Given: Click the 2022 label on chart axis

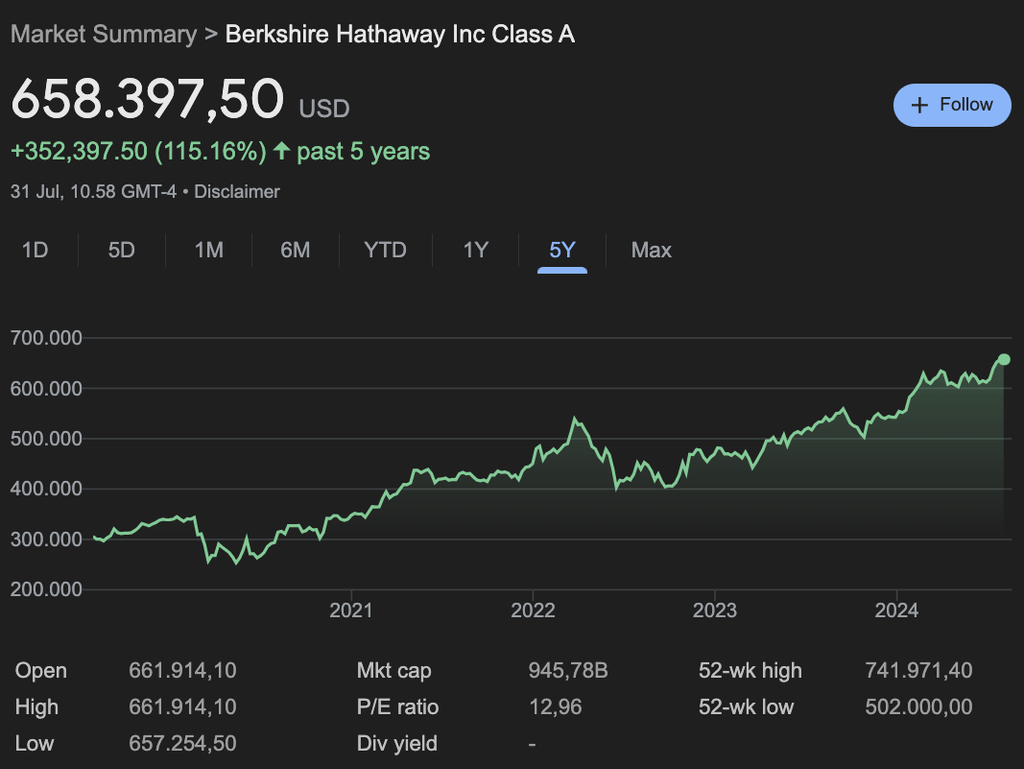Looking at the screenshot, I should coord(532,610).
